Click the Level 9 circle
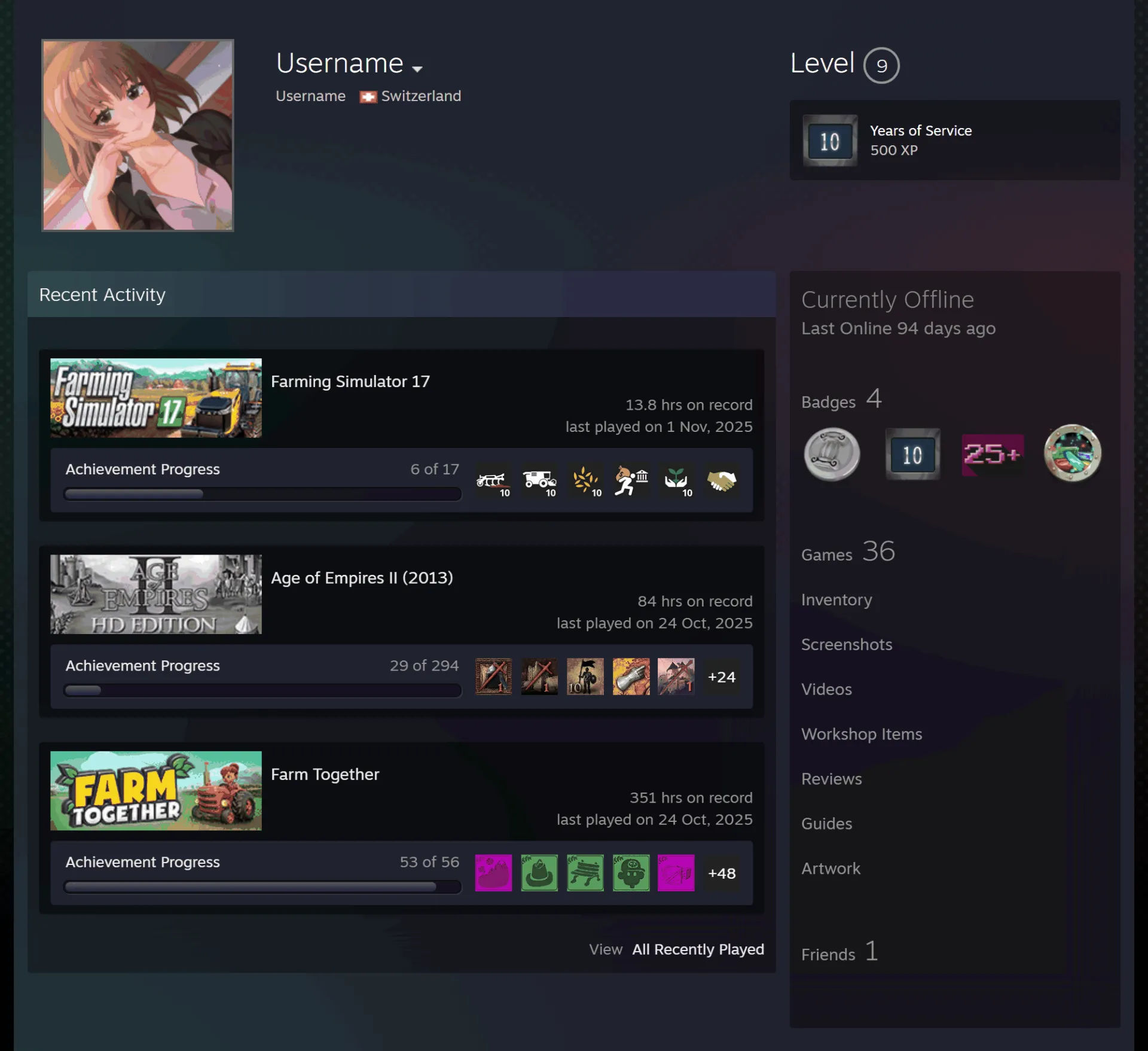 point(881,65)
